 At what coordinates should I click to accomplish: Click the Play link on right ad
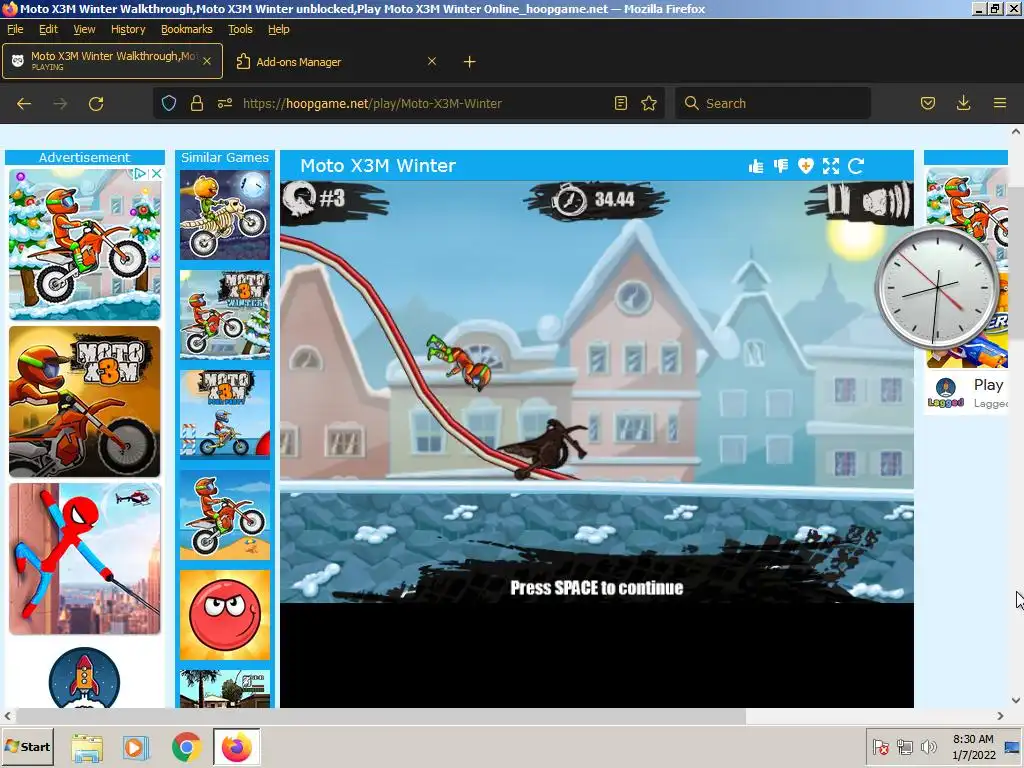(x=988, y=385)
